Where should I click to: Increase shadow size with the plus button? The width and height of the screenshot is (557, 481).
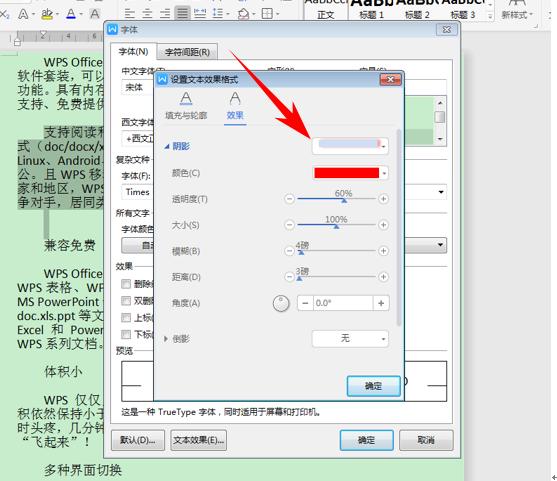(383, 225)
